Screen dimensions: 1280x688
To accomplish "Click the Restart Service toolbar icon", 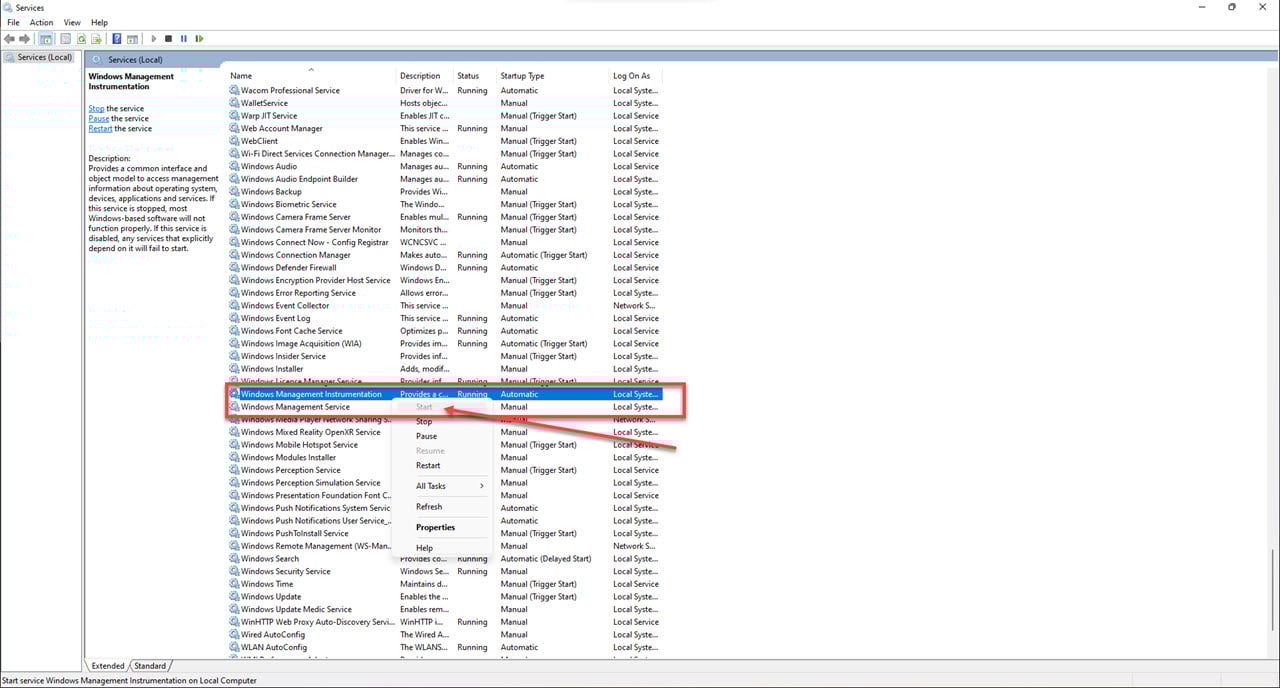I will pyautogui.click(x=200, y=39).
